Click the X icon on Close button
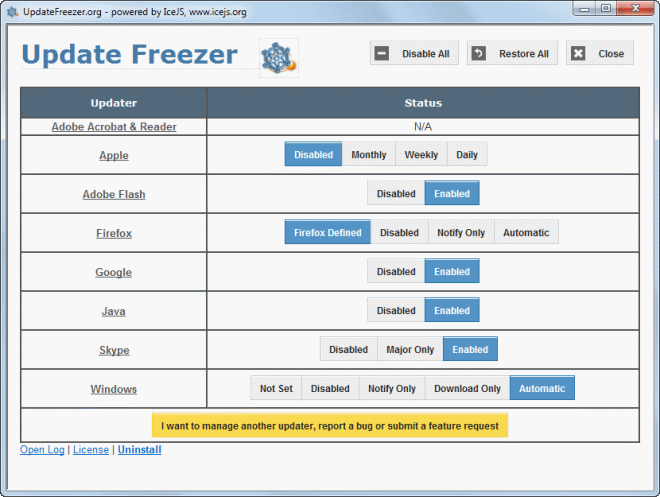The height and width of the screenshot is (497, 660). [578, 53]
